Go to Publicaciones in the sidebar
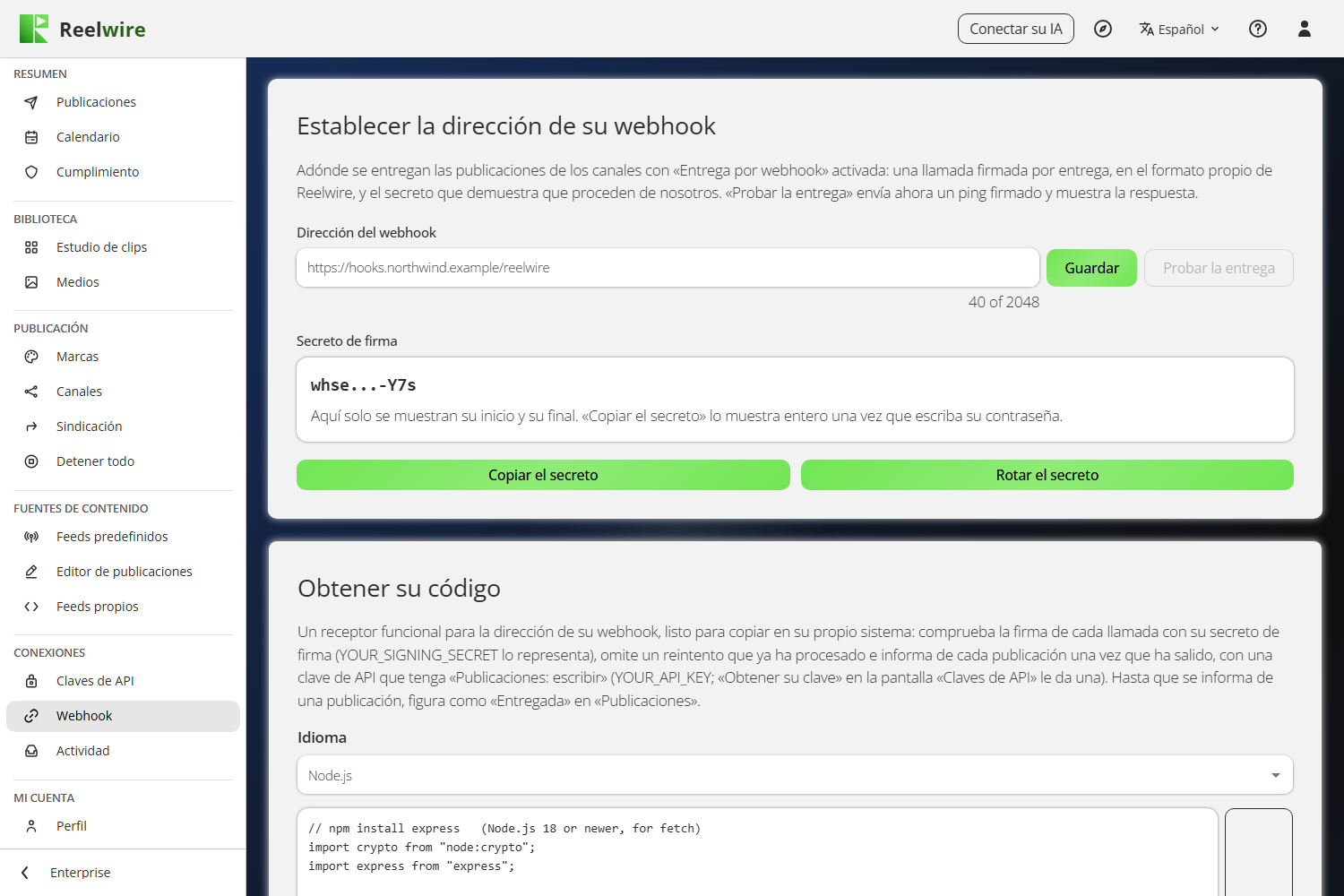1344x896 pixels. pos(123,102)
